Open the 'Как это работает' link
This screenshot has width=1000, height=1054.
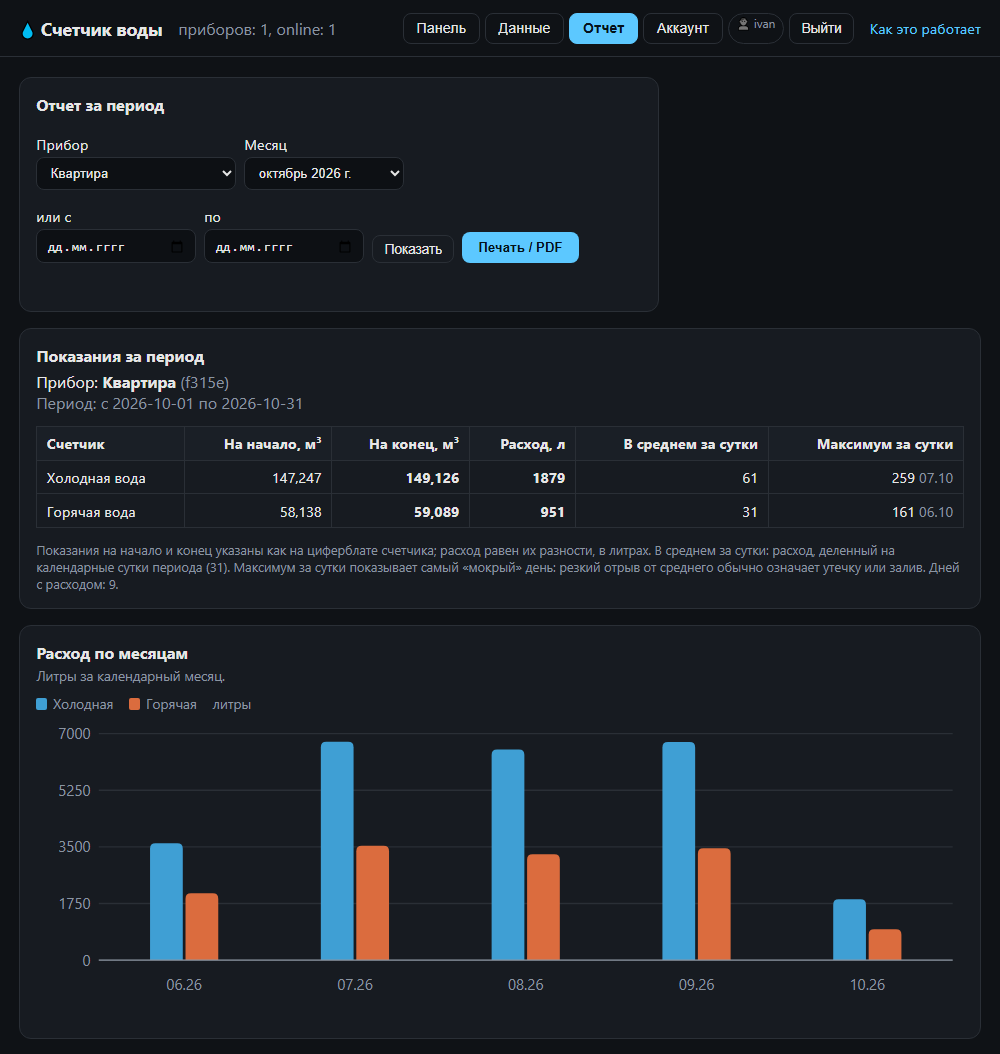[925, 30]
